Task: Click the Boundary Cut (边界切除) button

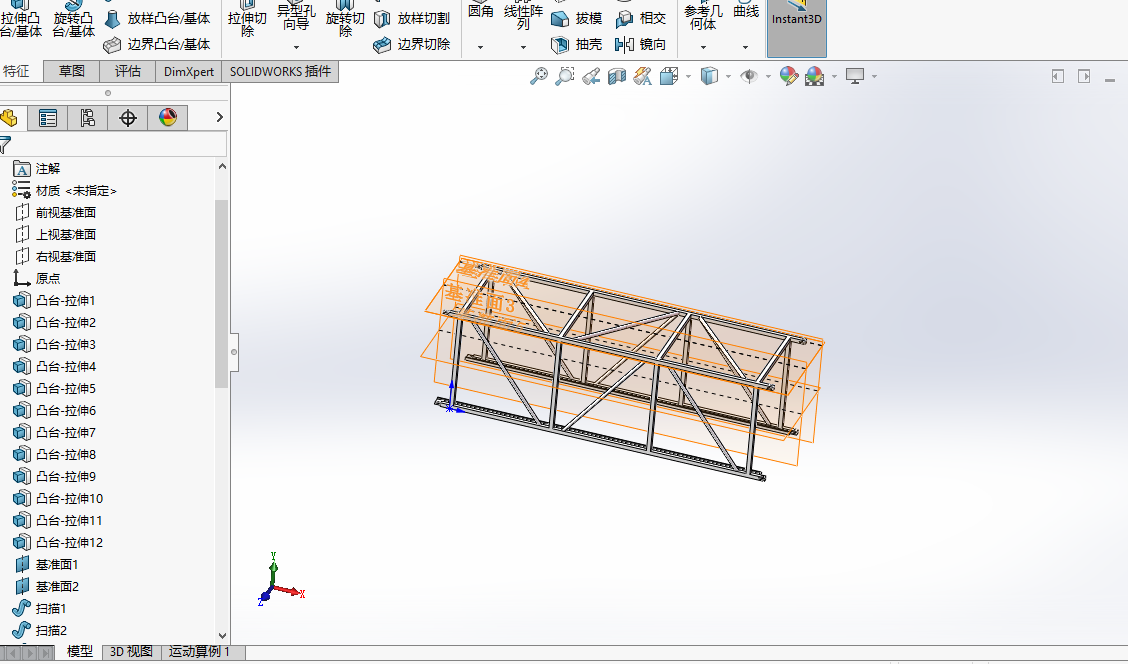Action: point(412,45)
